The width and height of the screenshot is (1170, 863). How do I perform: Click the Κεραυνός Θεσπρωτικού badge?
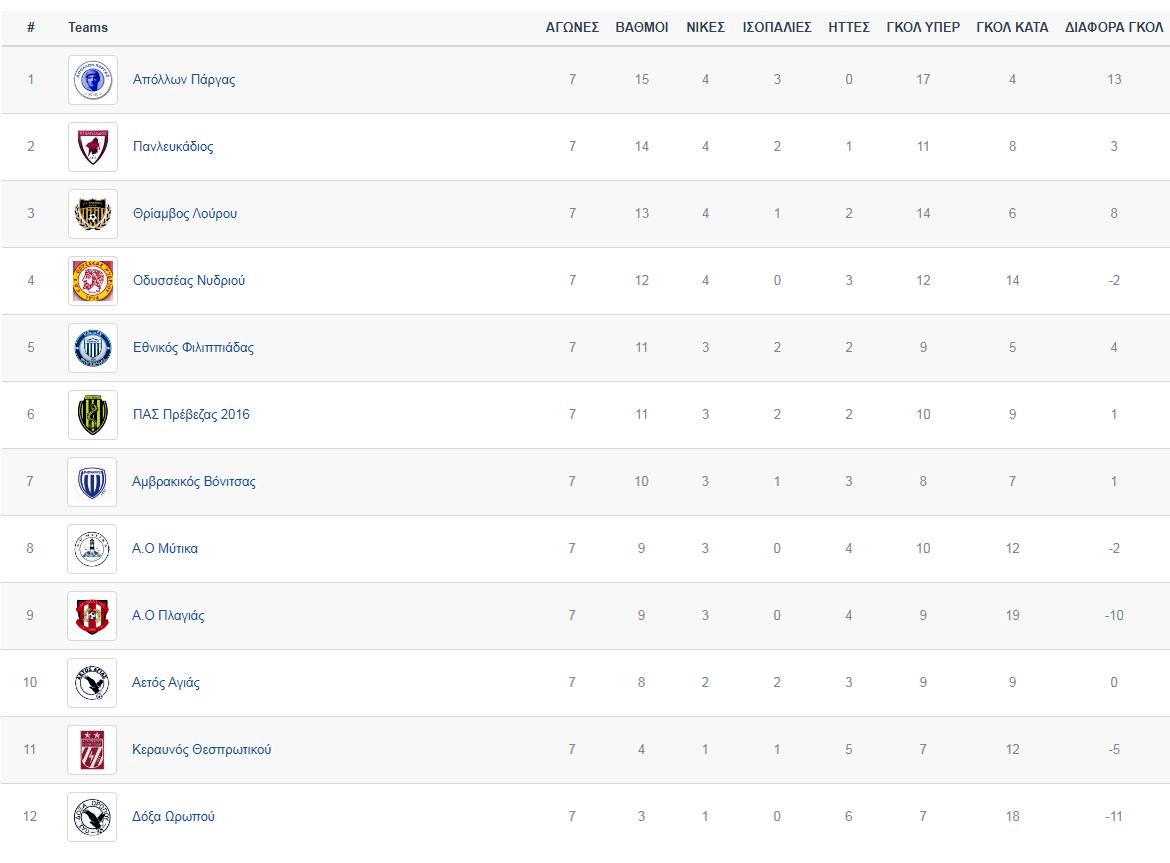[x=92, y=750]
